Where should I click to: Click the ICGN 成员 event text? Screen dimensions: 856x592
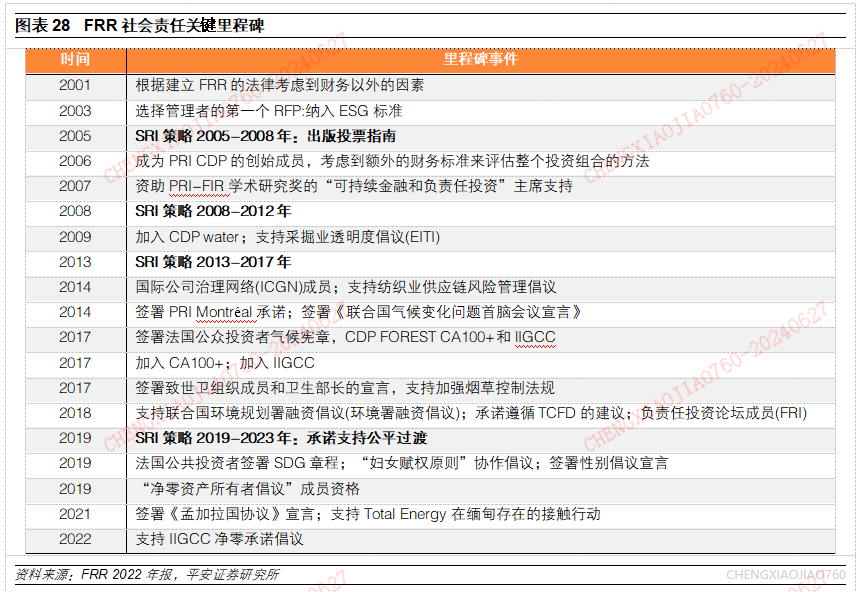coord(346,287)
